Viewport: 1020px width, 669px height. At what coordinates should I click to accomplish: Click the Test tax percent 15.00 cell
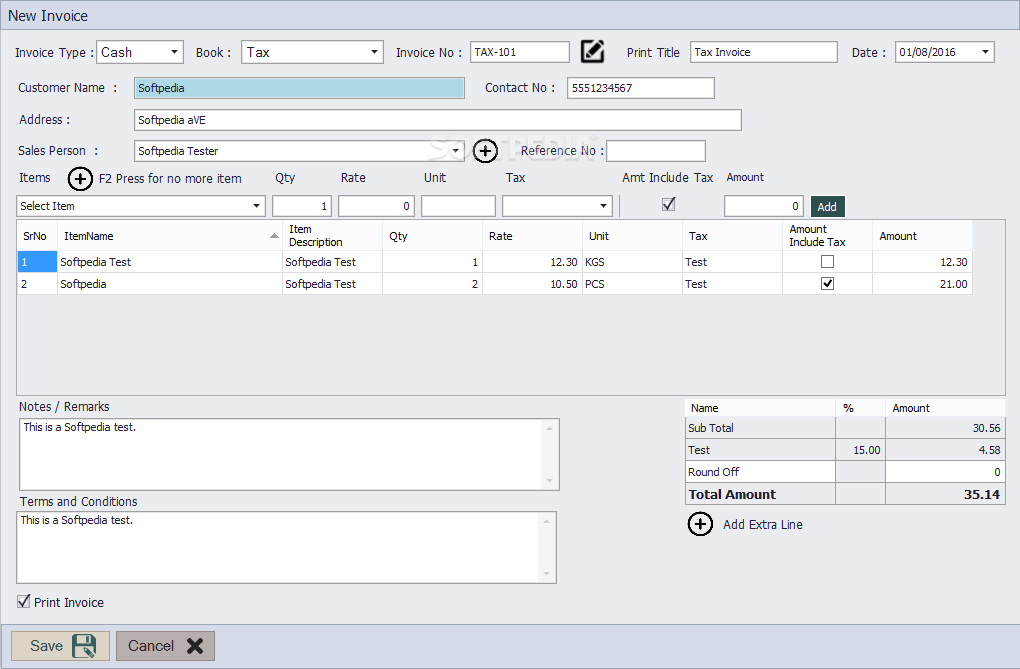click(860, 450)
